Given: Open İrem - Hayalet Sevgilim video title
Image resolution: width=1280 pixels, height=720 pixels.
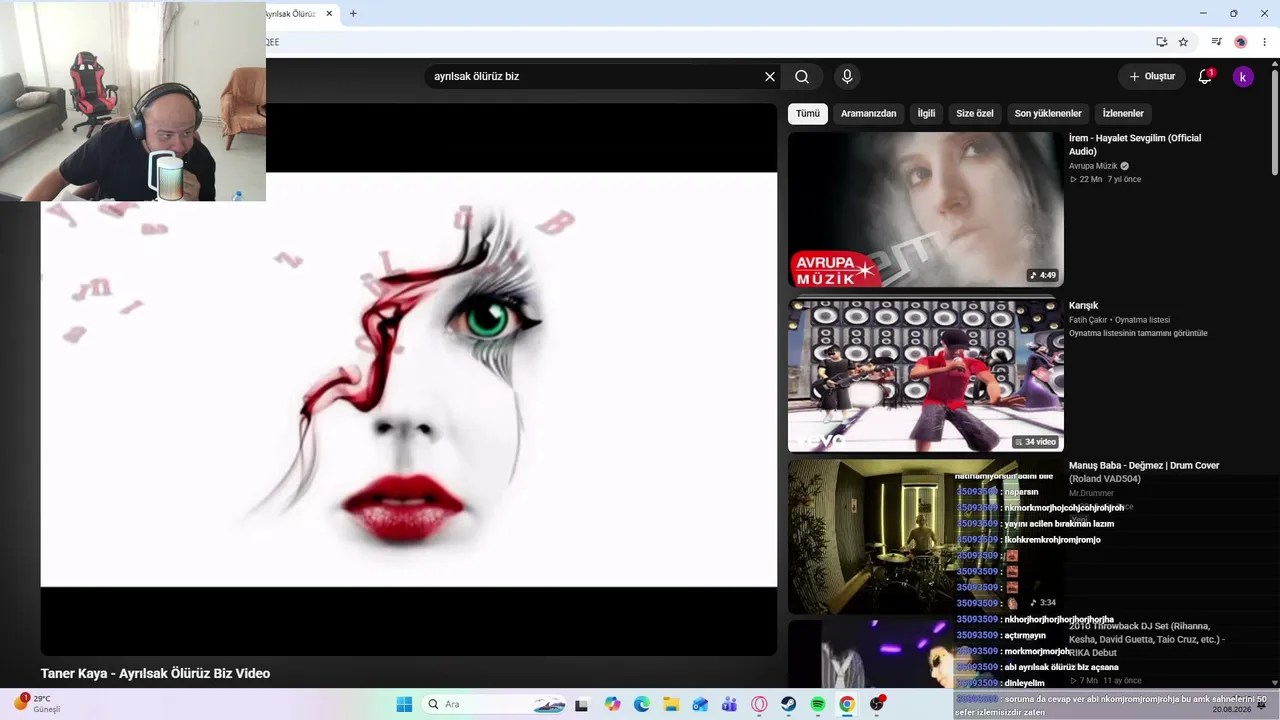Looking at the screenshot, I should (x=1135, y=145).
